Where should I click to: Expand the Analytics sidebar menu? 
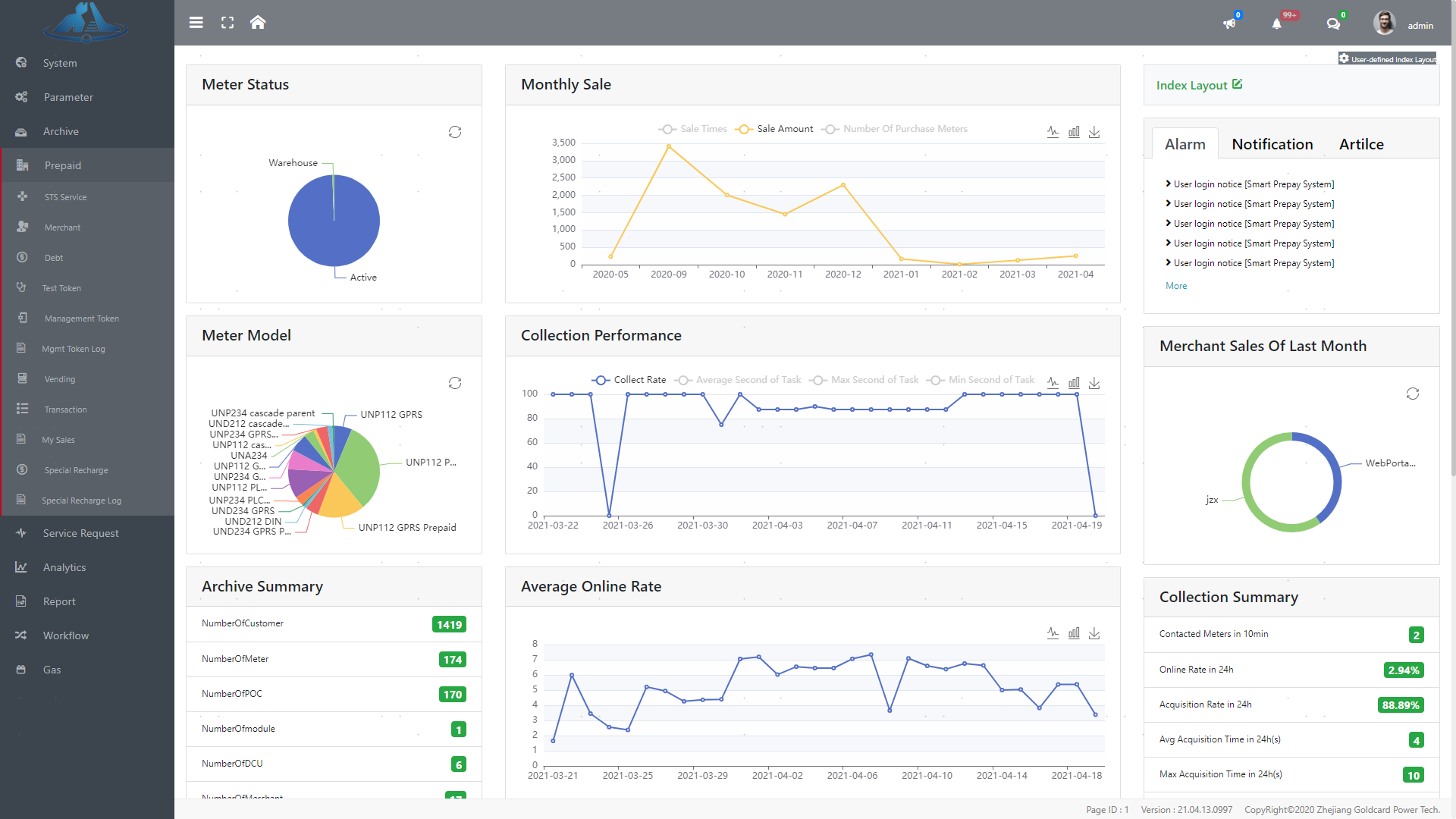[64, 567]
